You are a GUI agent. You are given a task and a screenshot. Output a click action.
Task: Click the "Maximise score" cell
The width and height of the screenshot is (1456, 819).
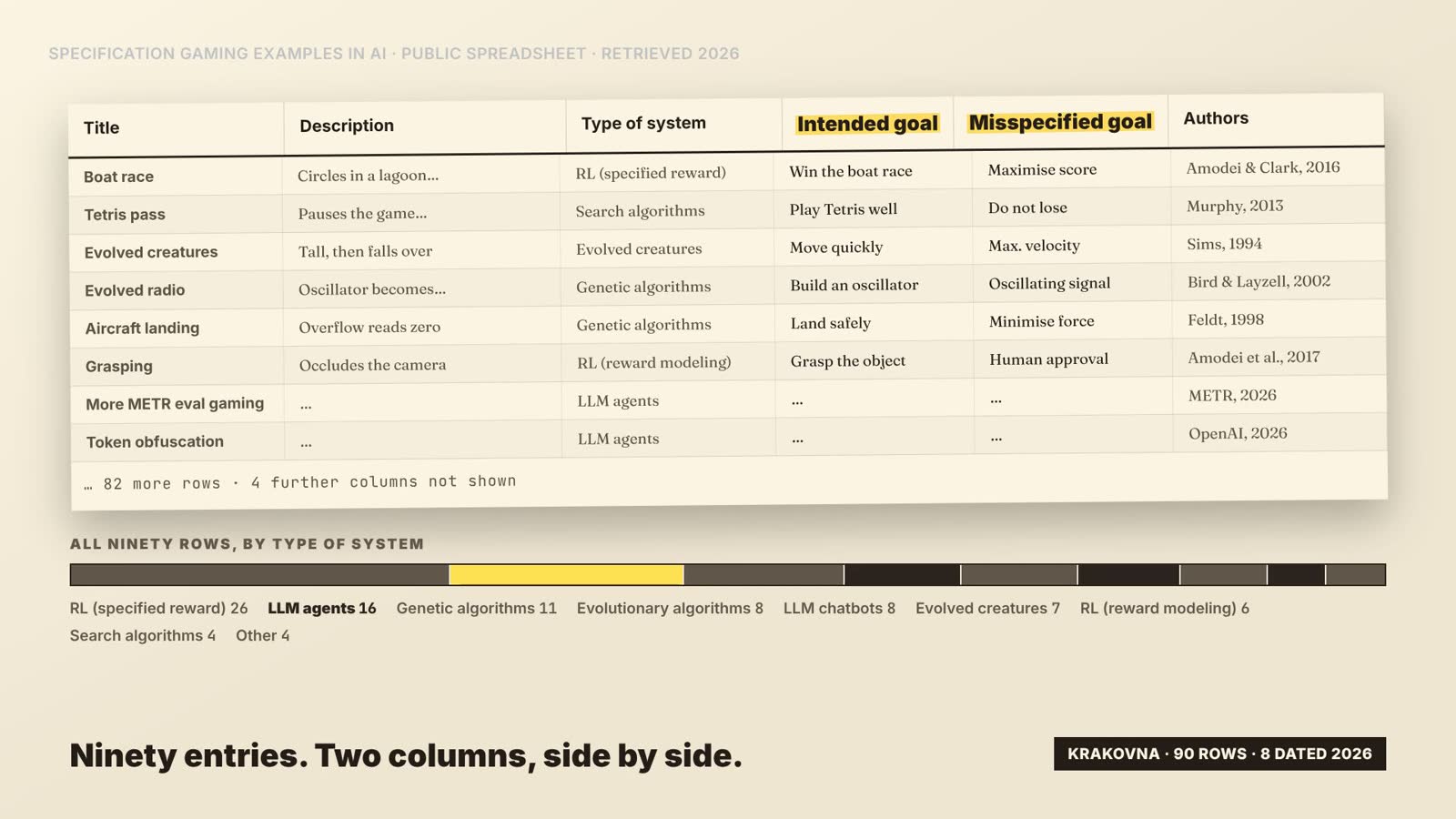pyautogui.click(x=1042, y=169)
